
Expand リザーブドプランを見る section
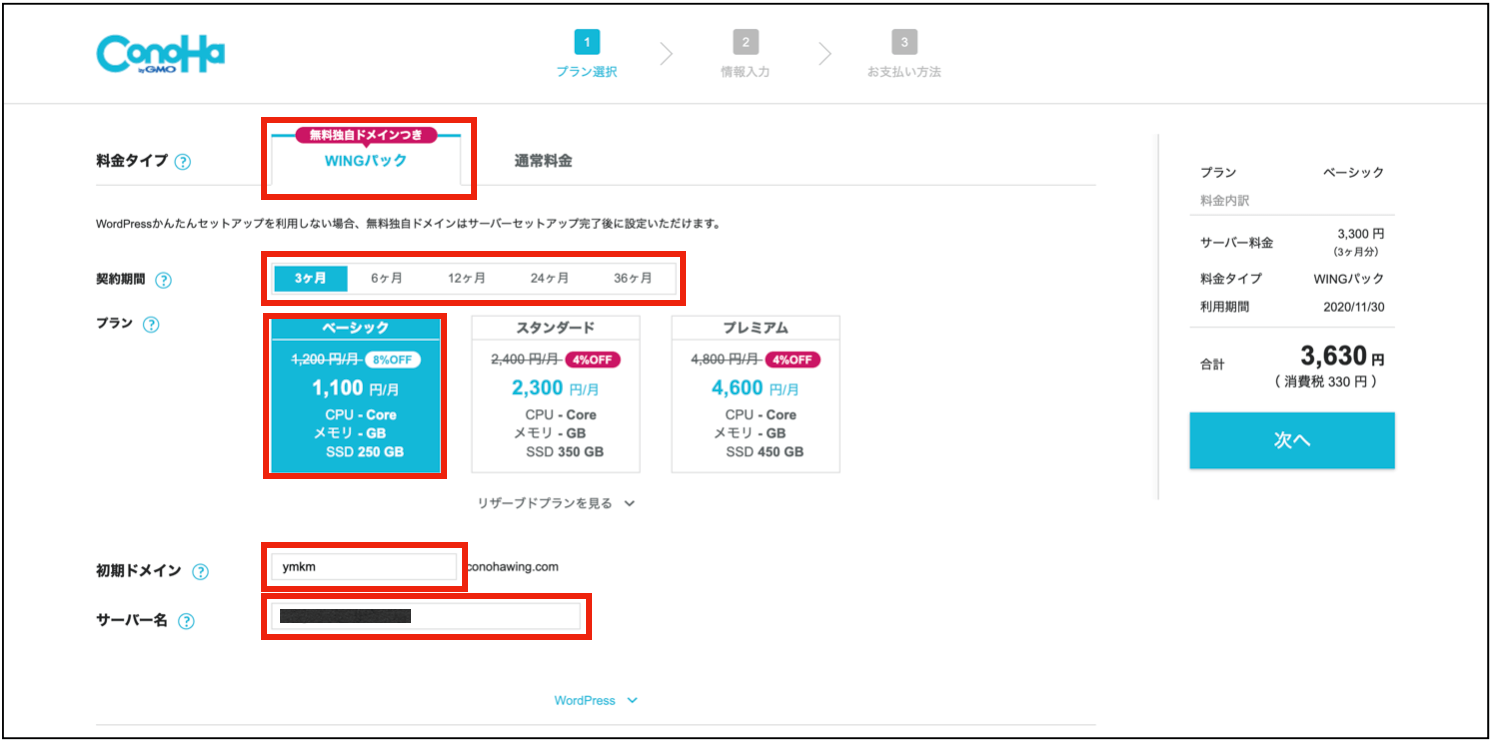pyautogui.click(x=556, y=504)
